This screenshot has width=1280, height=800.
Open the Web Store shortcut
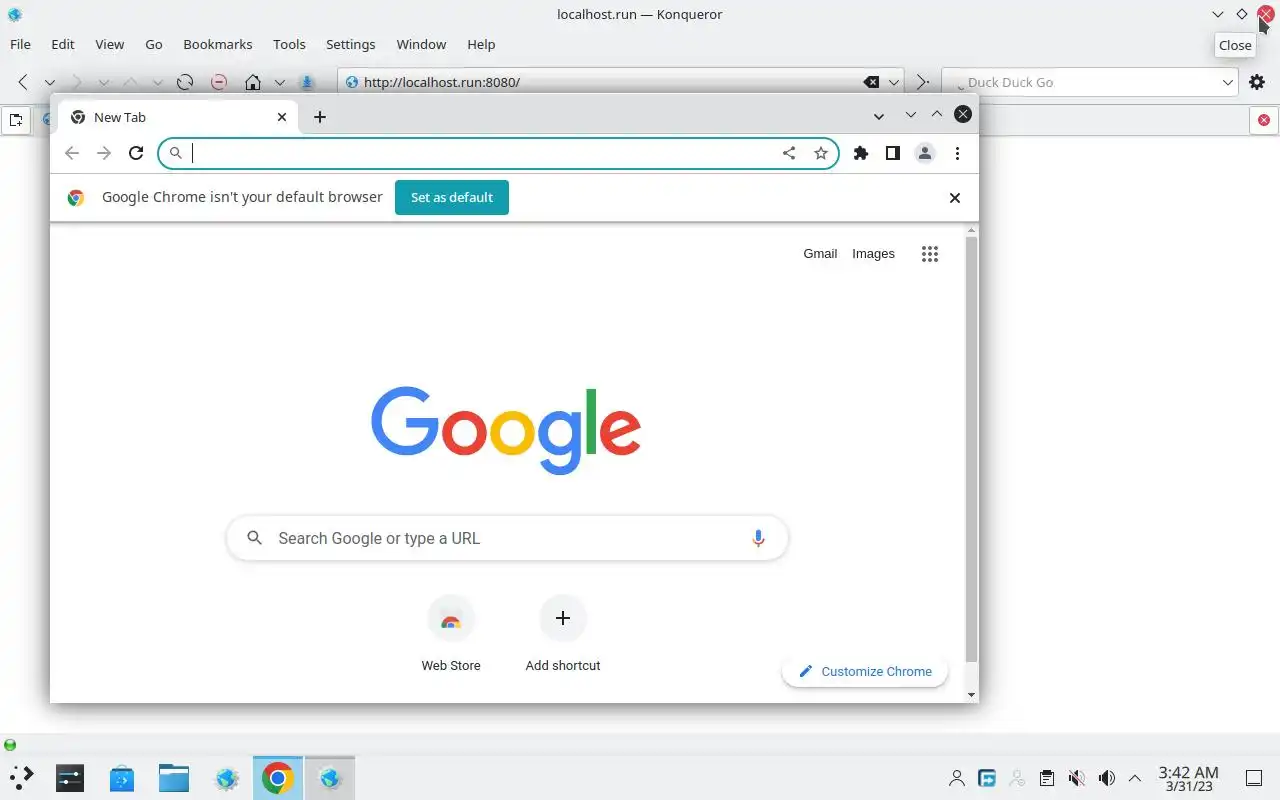click(x=451, y=634)
